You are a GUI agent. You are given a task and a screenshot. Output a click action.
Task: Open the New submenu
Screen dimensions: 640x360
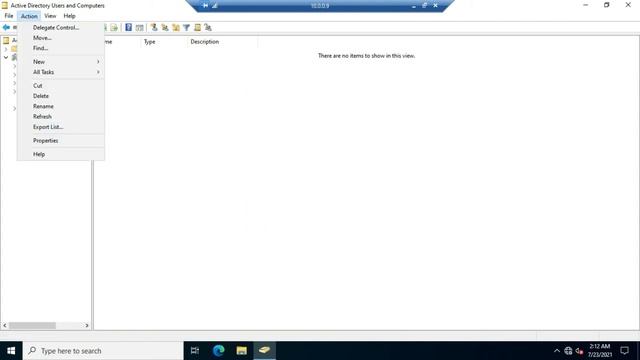coord(61,62)
